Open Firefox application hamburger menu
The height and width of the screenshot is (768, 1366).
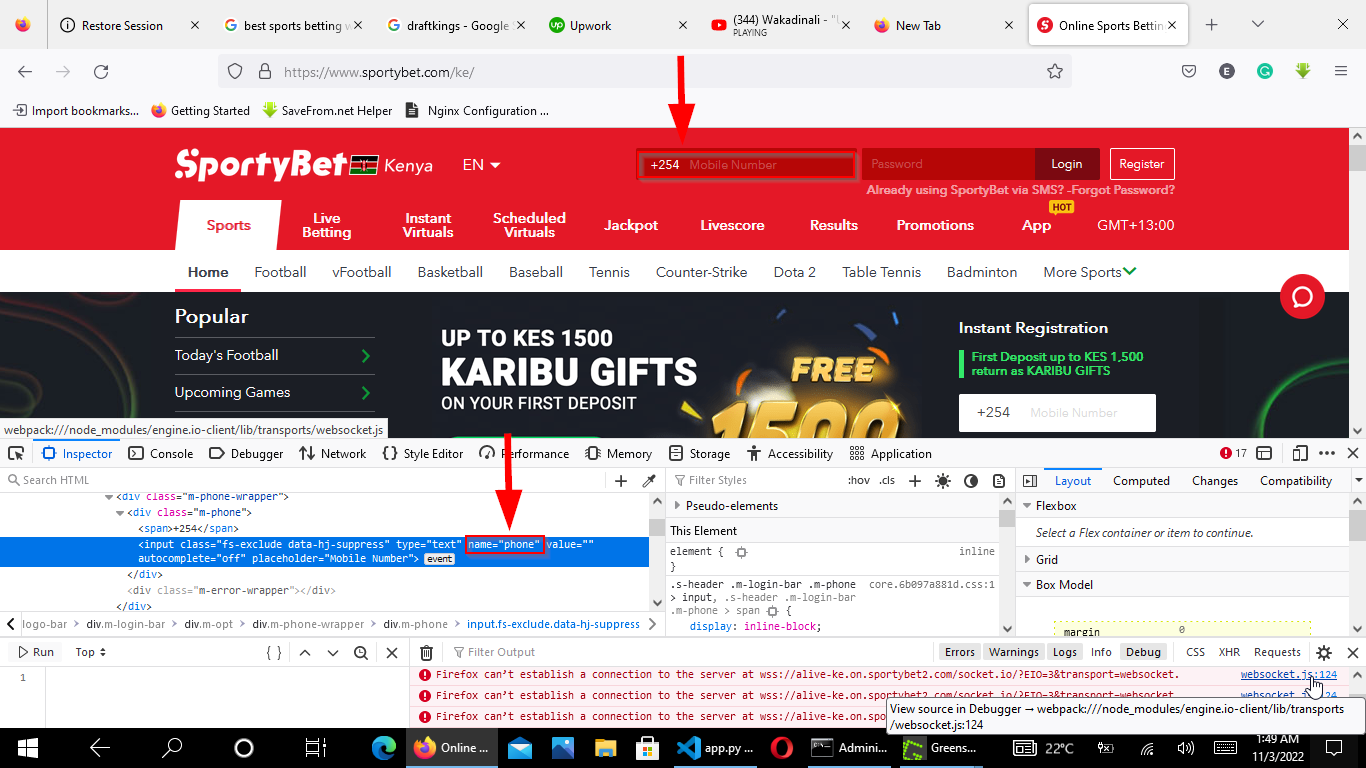(1341, 71)
